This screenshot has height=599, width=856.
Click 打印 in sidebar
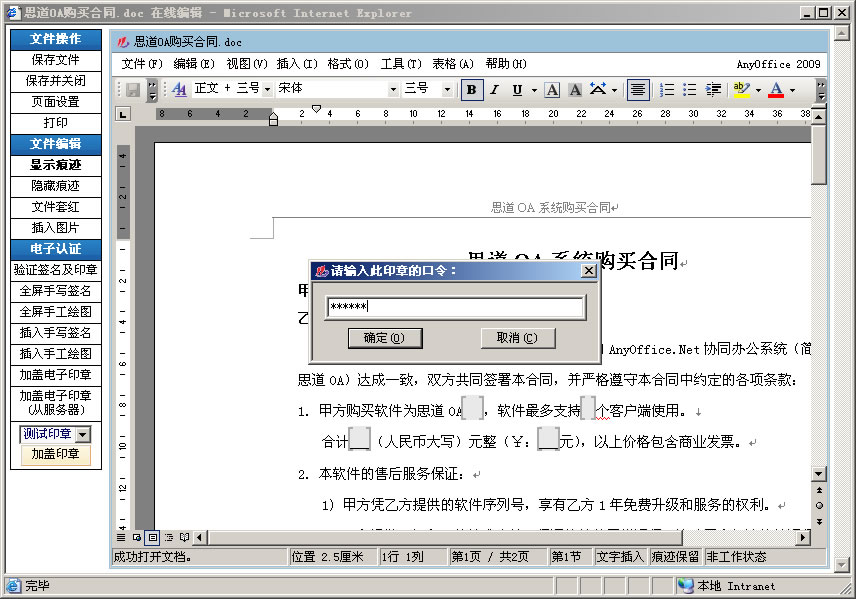pos(56,123)
